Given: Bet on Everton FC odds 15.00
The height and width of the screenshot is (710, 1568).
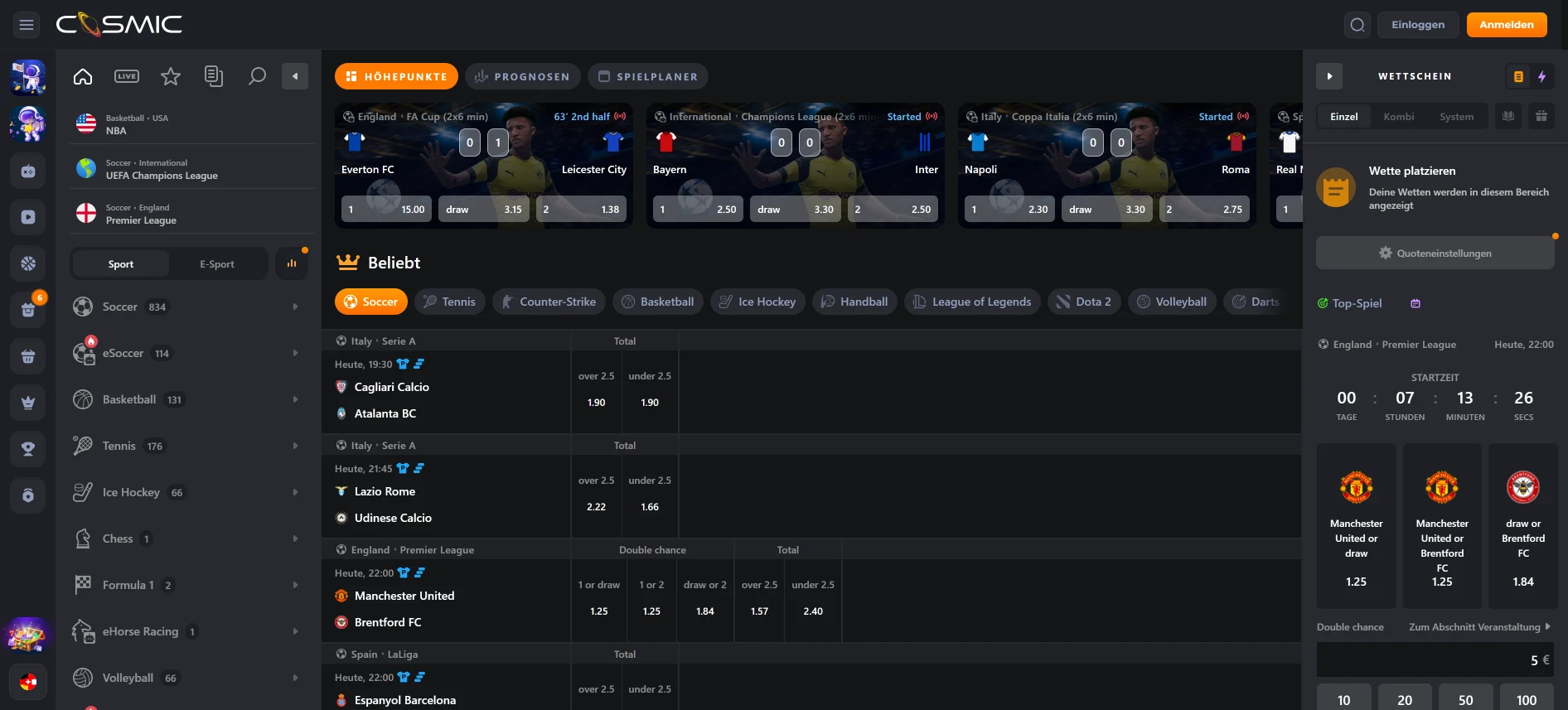Looking at the screenshot, I should tap(387, 209).
